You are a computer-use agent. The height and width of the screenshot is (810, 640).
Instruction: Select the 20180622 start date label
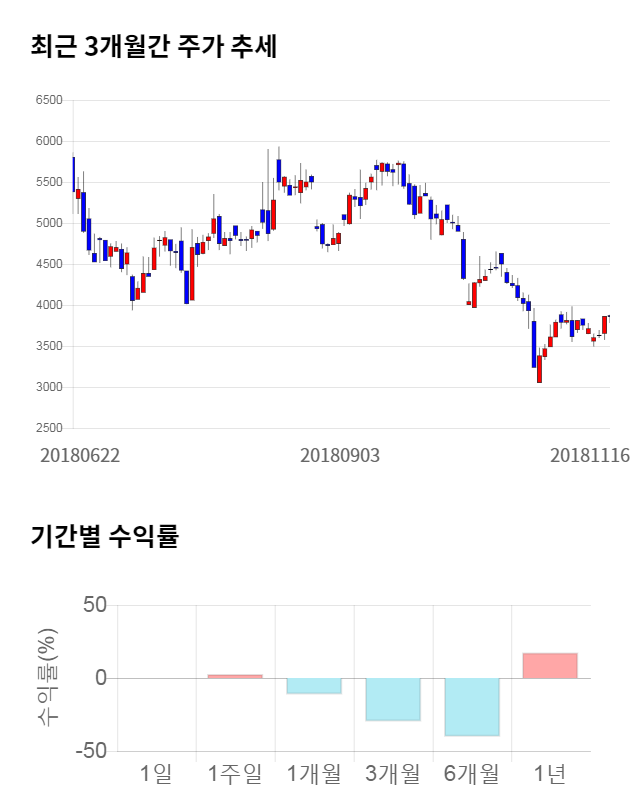tap(80, 455)
